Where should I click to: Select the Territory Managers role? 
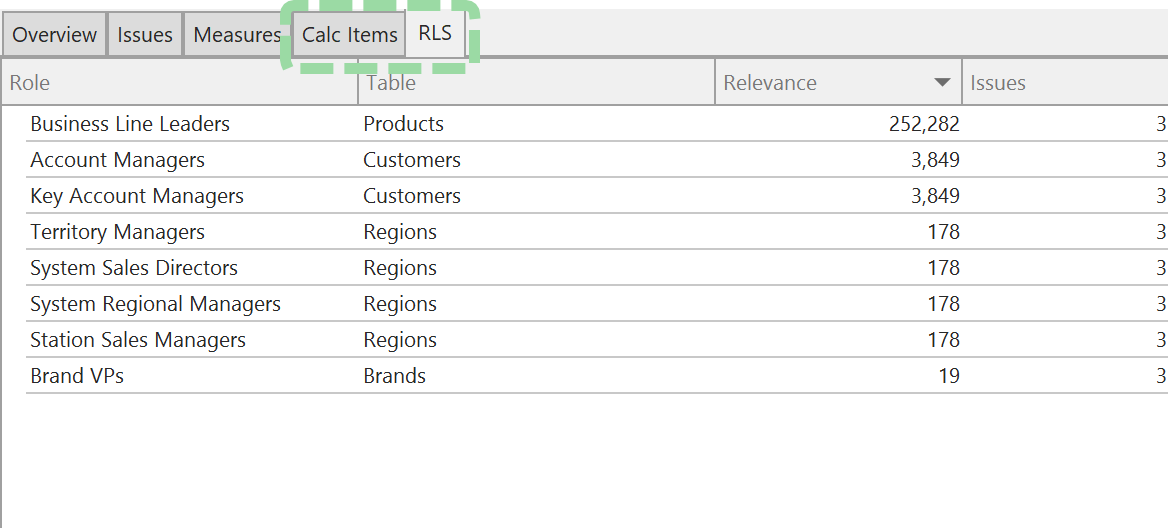[x=117, y=232]
